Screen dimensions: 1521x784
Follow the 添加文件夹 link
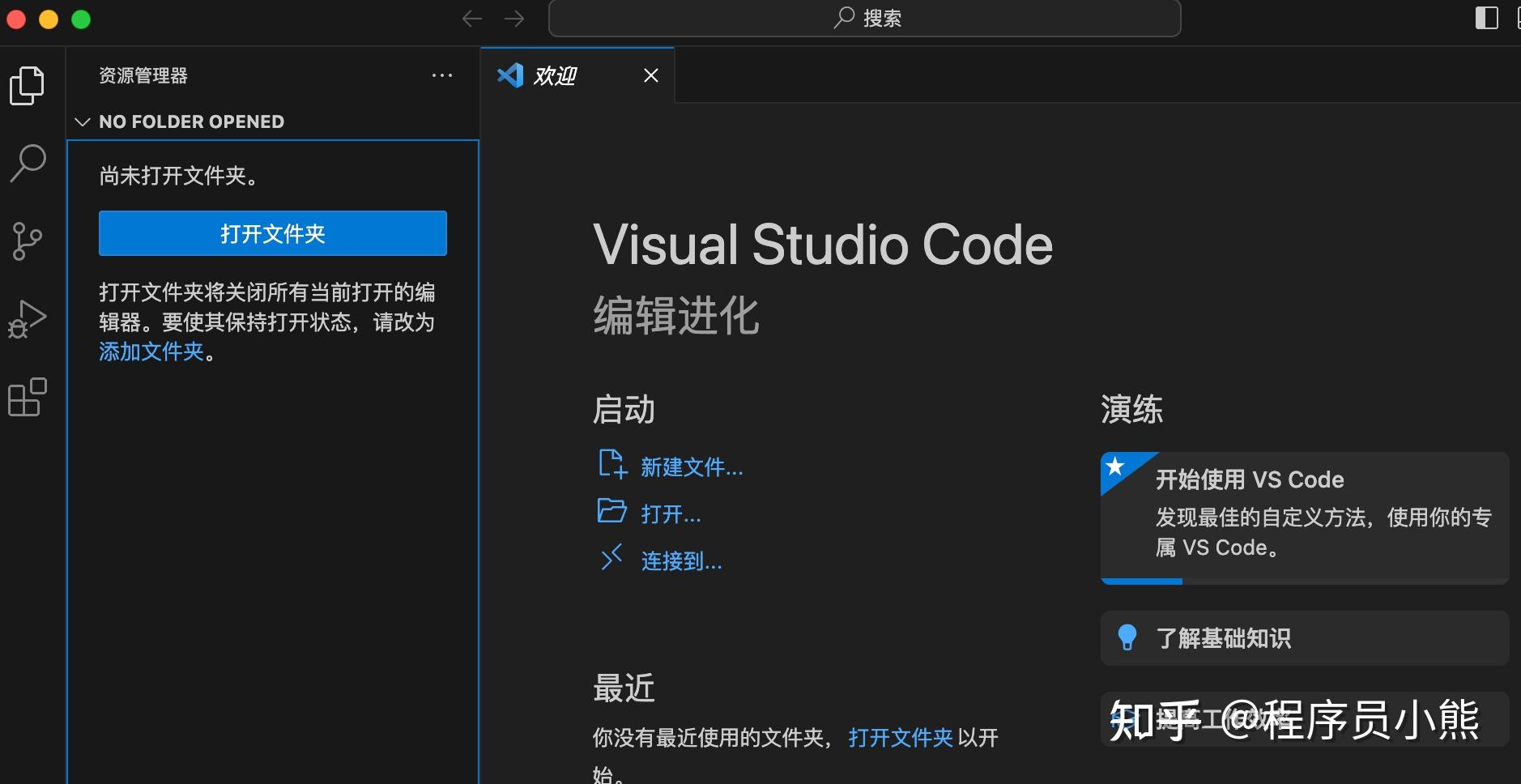[x=151, y=352]
